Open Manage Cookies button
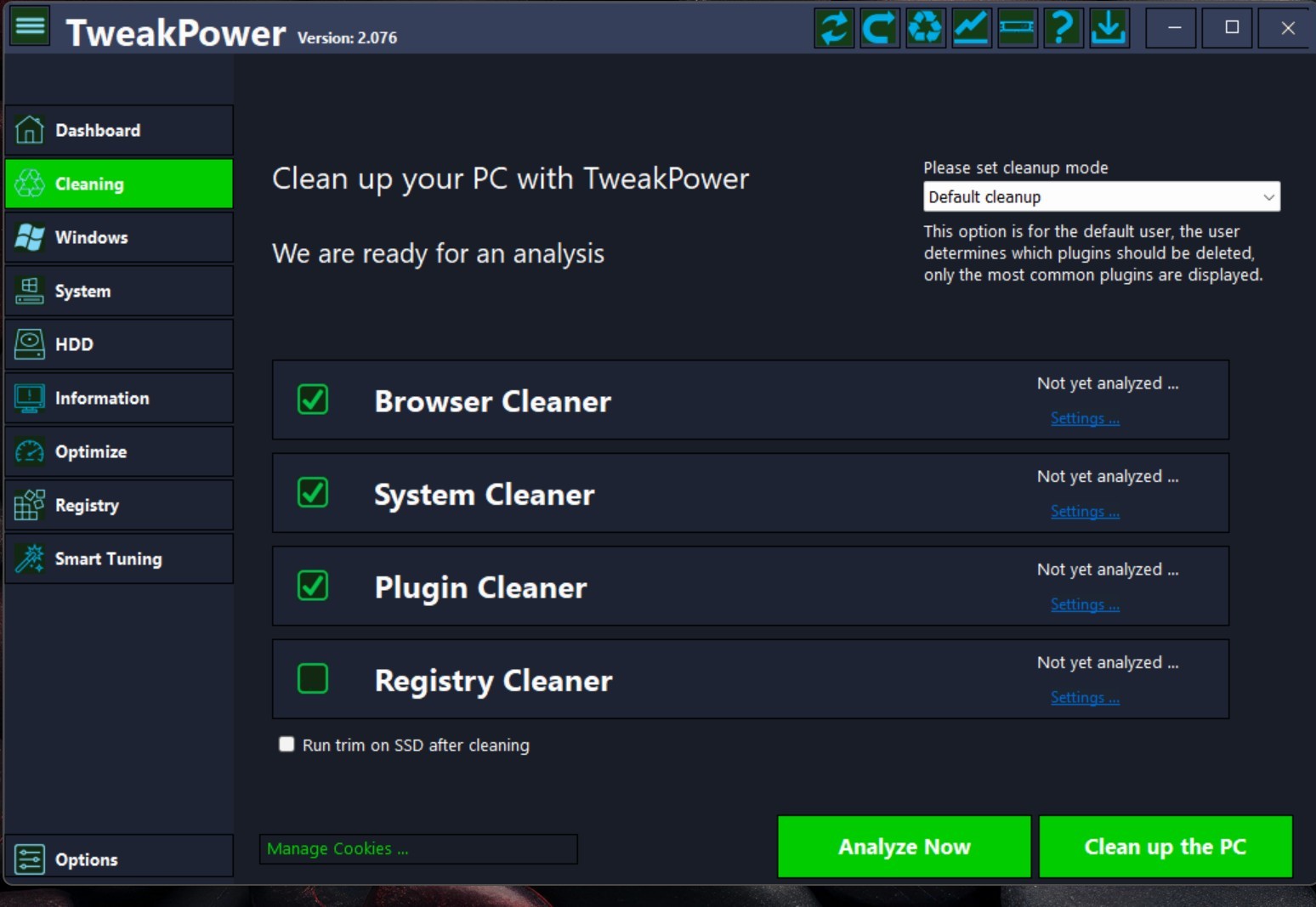The image size is (1316, 907). click(418, 848)
